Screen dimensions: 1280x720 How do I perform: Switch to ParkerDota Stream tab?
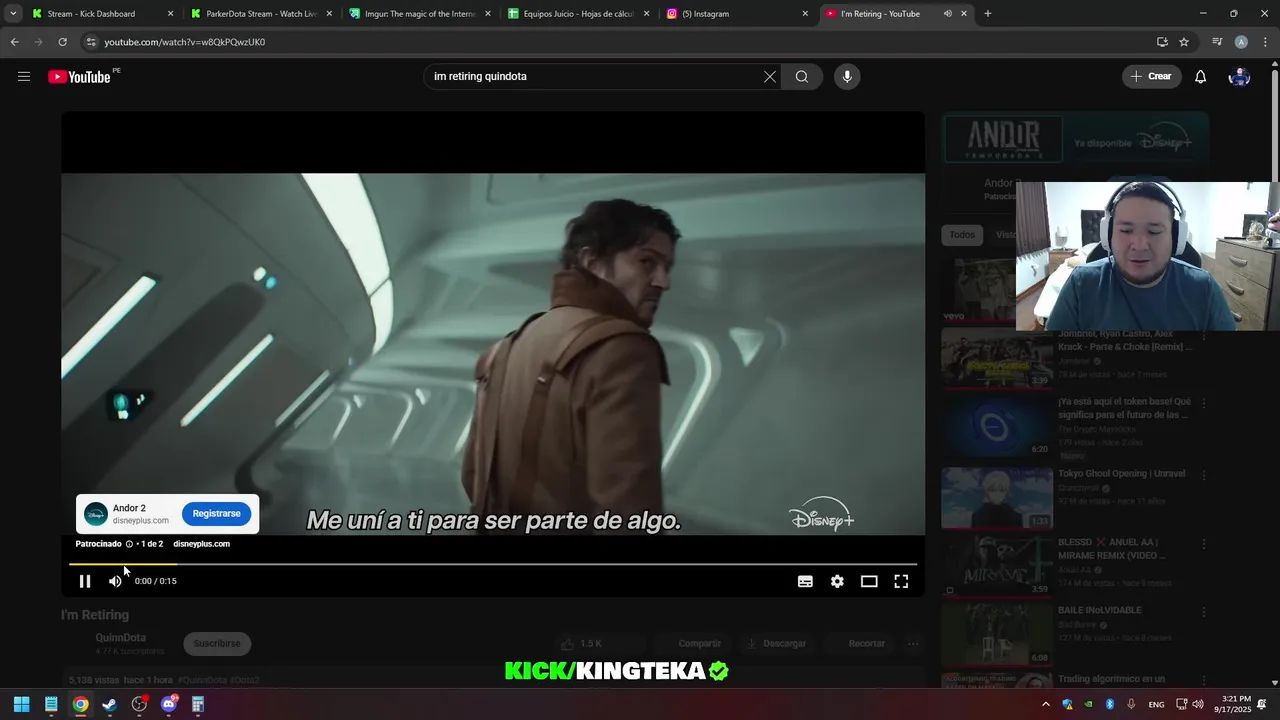click(x=261, y=14)
